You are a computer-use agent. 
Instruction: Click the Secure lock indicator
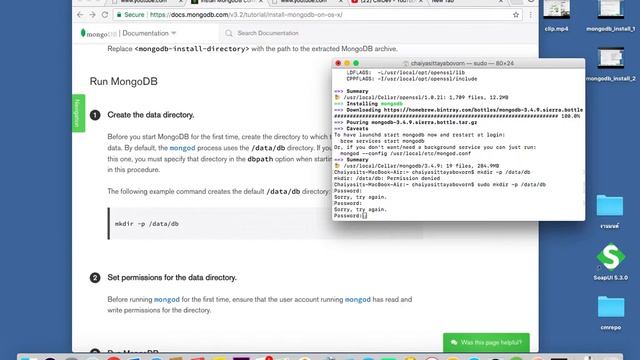(131, 15)
